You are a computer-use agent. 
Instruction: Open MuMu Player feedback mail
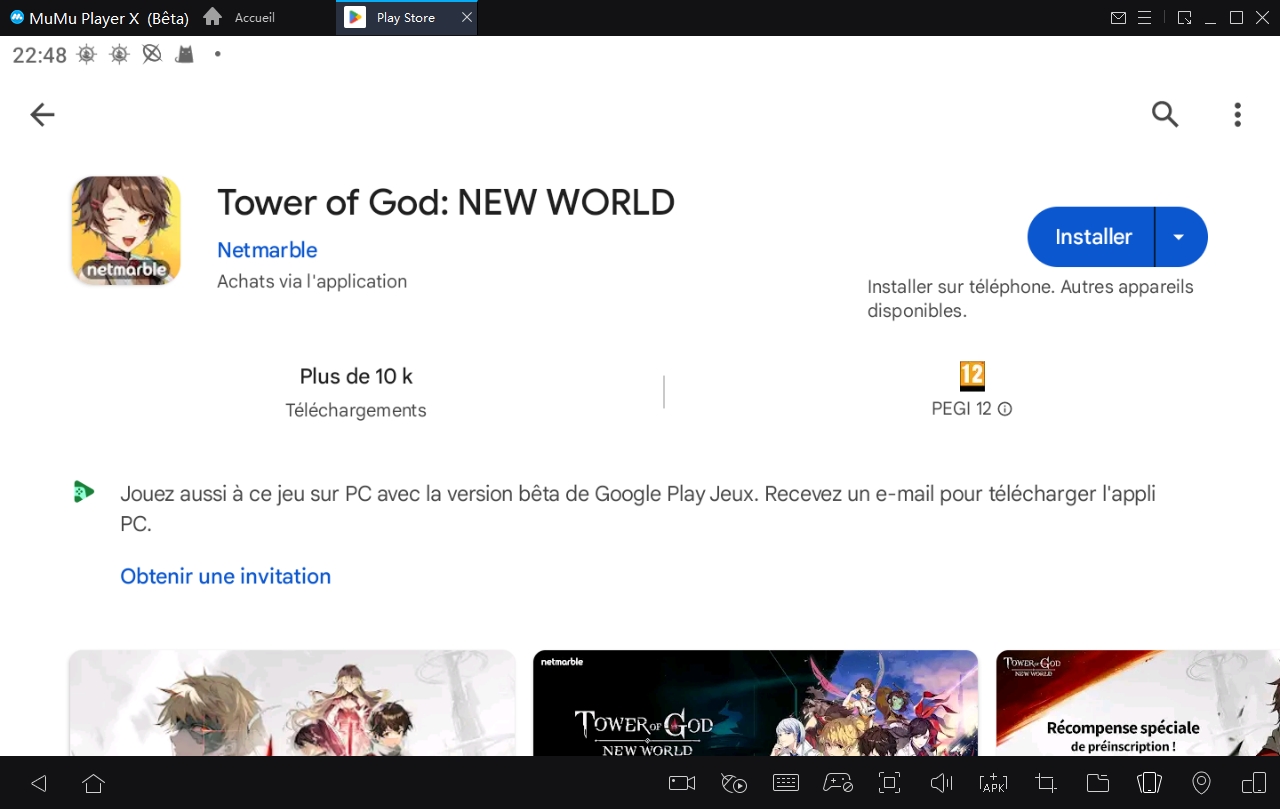(x=1118, y=17)
